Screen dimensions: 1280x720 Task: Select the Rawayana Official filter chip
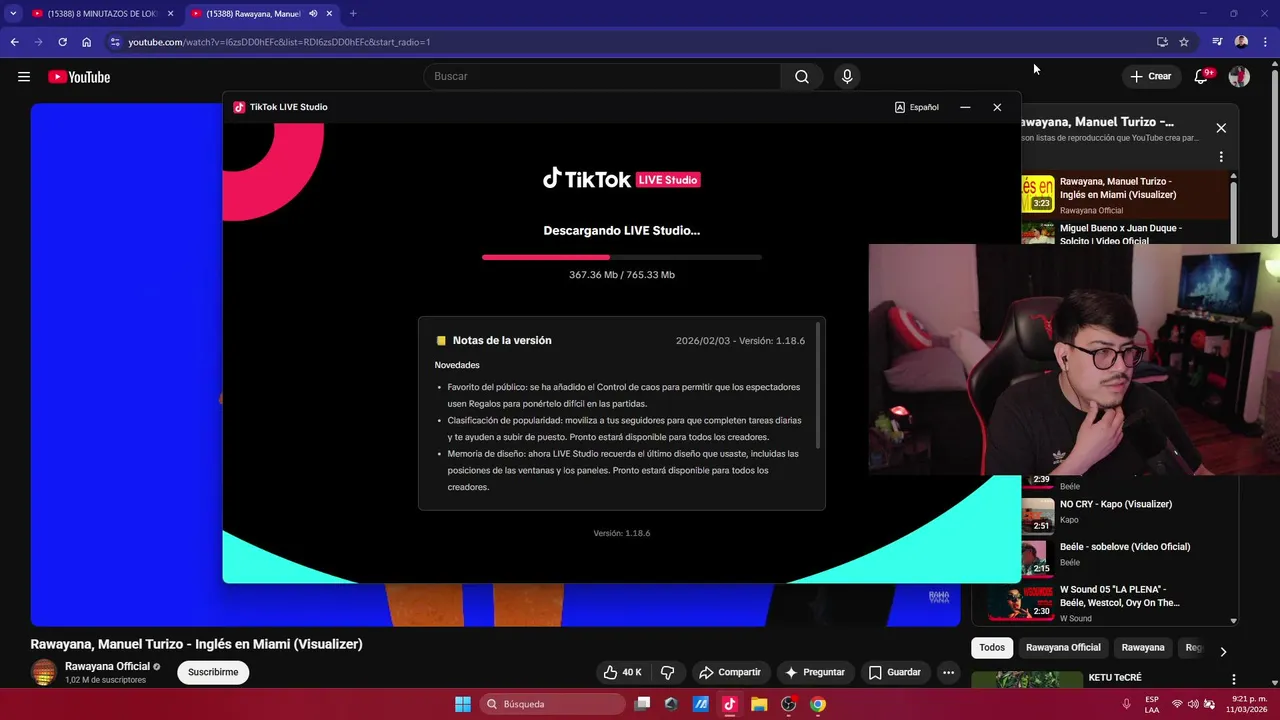(1063, 647)
